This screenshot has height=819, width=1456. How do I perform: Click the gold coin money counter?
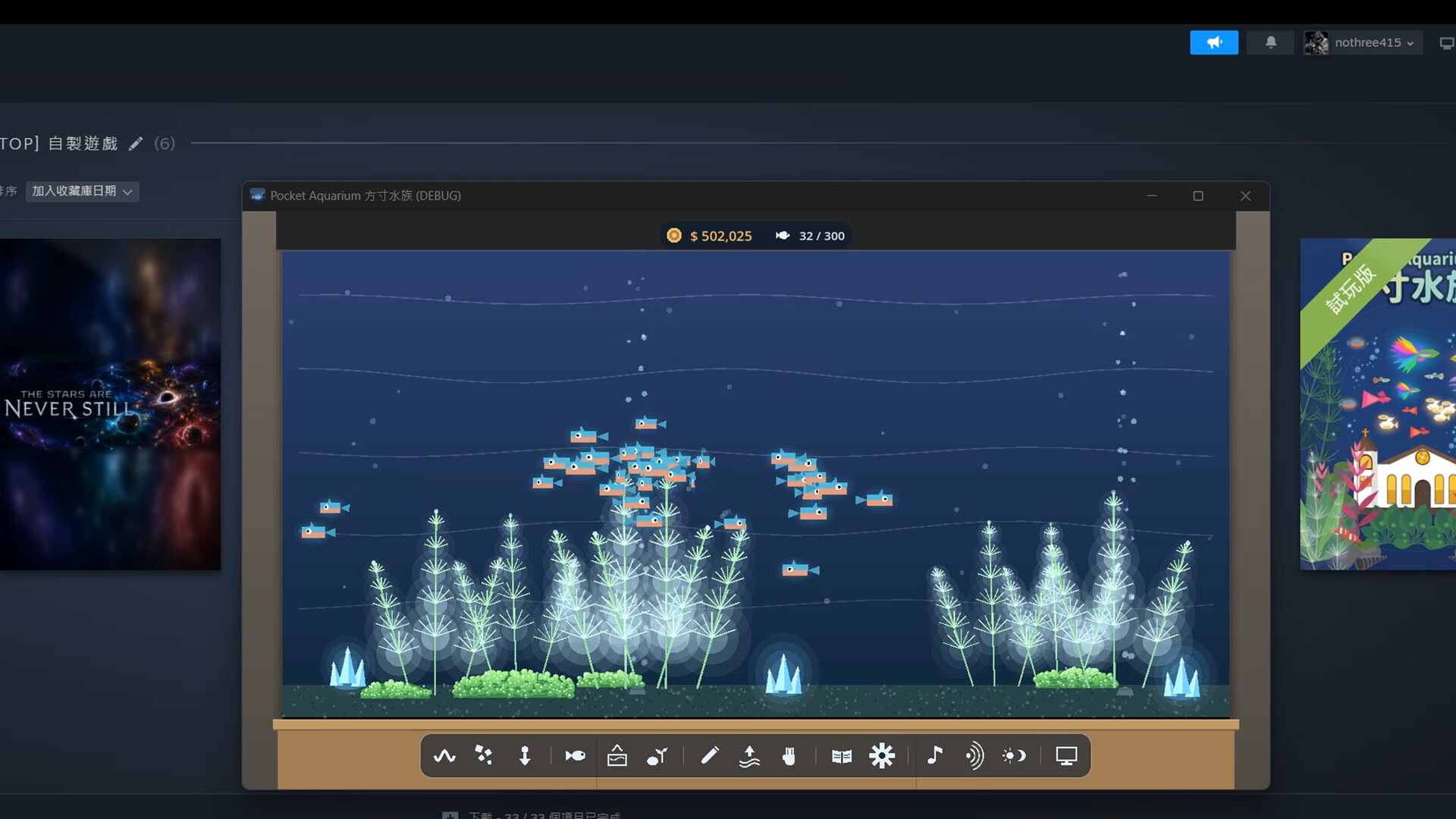tap(709, 236)
